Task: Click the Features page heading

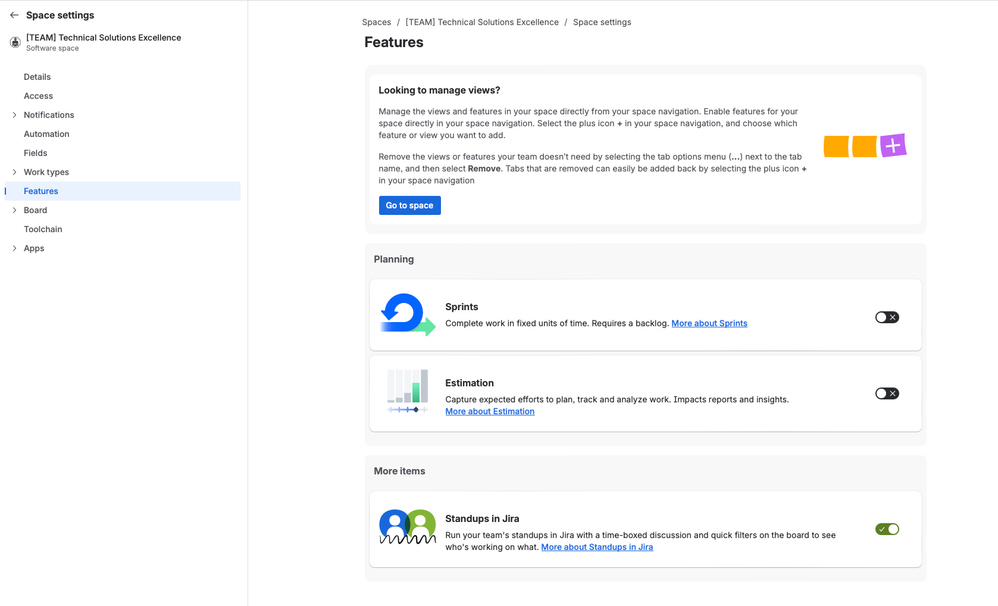Action: [394, 43]
